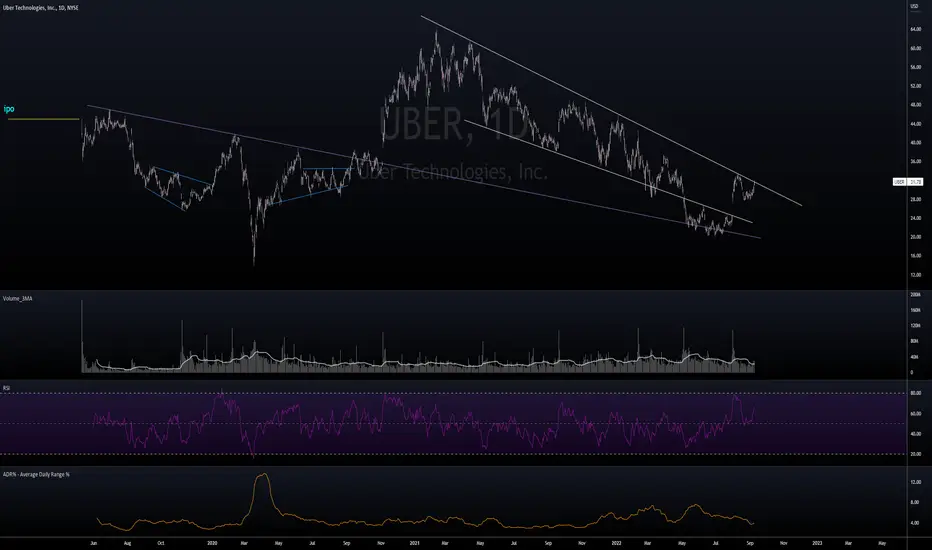Image resolution: width=932 pixels, height=550 pixels.
Task: Click the 2022 label on the time axis
Action: point(616,543)
